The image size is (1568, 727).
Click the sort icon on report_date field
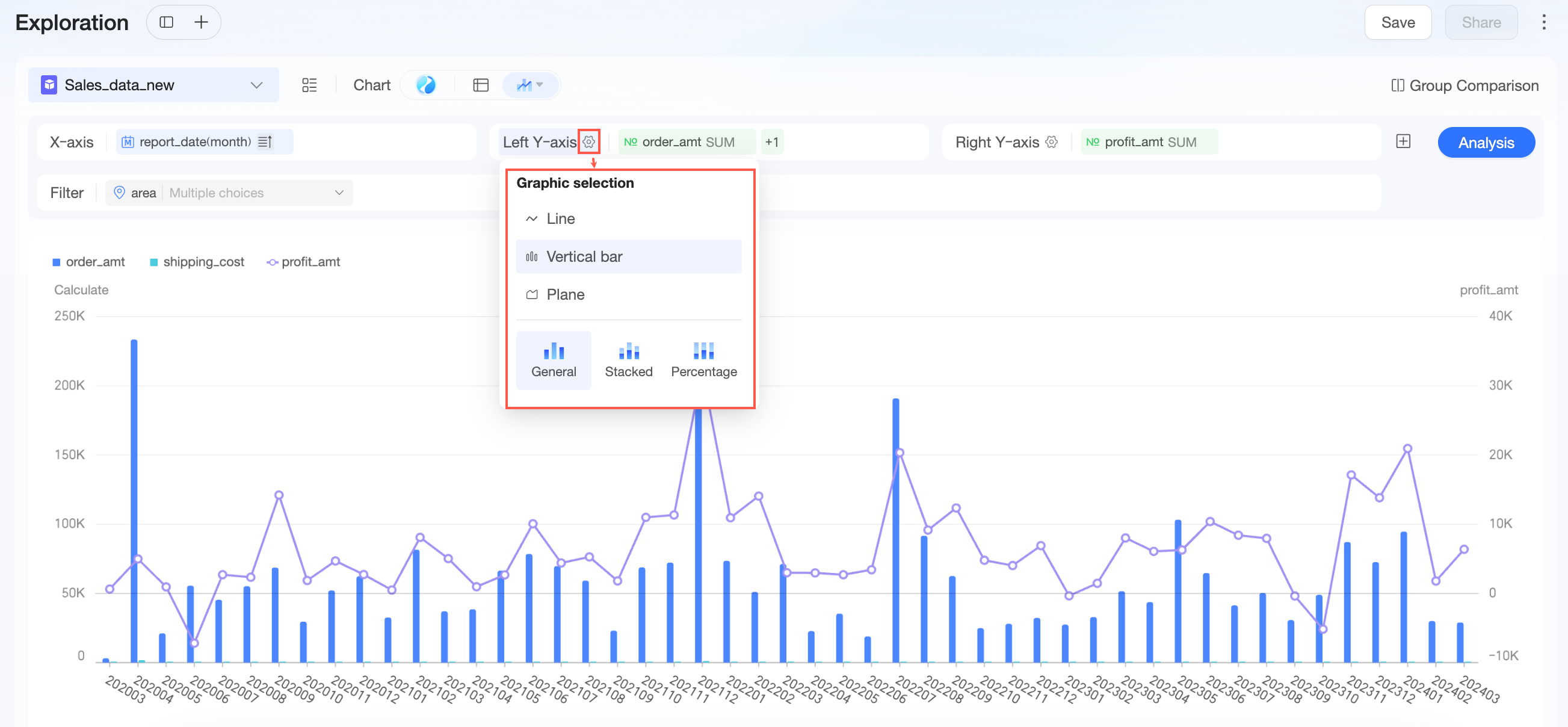pos(265,142)
